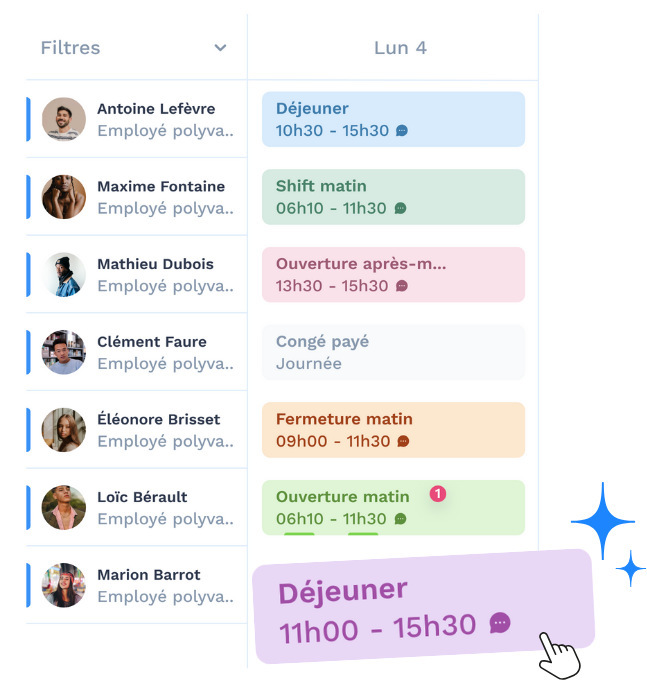Click Maxime Fontaine's avatar picture
The image size is (647, 681).
point(64,197)
